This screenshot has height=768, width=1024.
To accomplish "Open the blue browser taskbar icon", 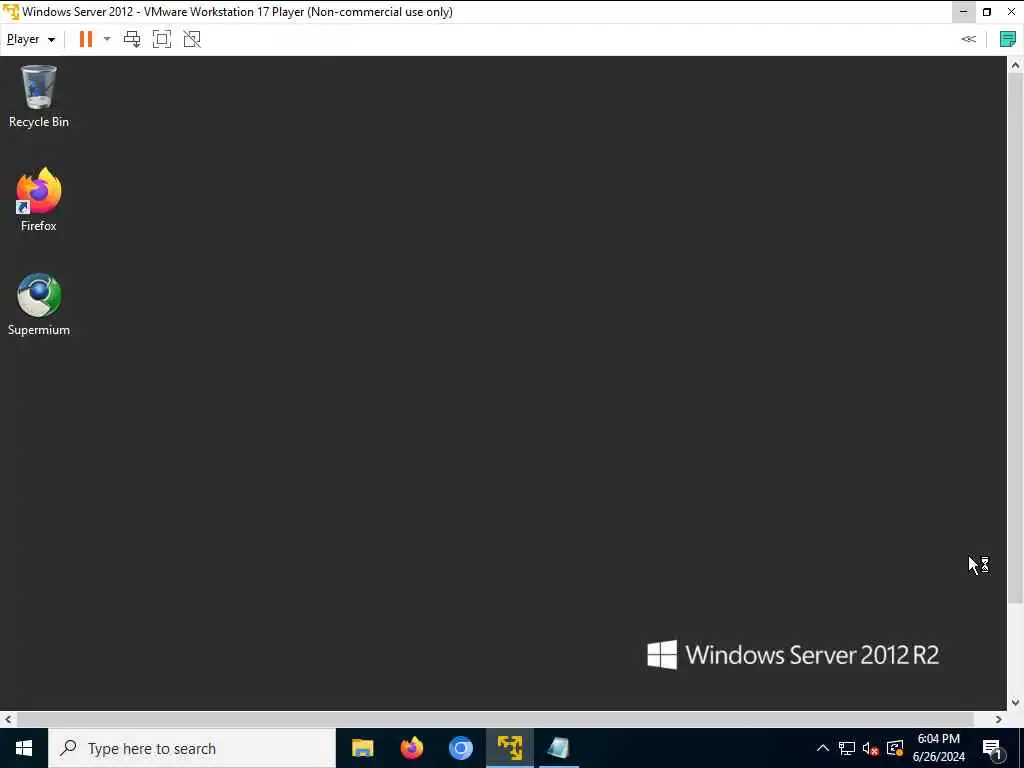I will pos(460,748).
